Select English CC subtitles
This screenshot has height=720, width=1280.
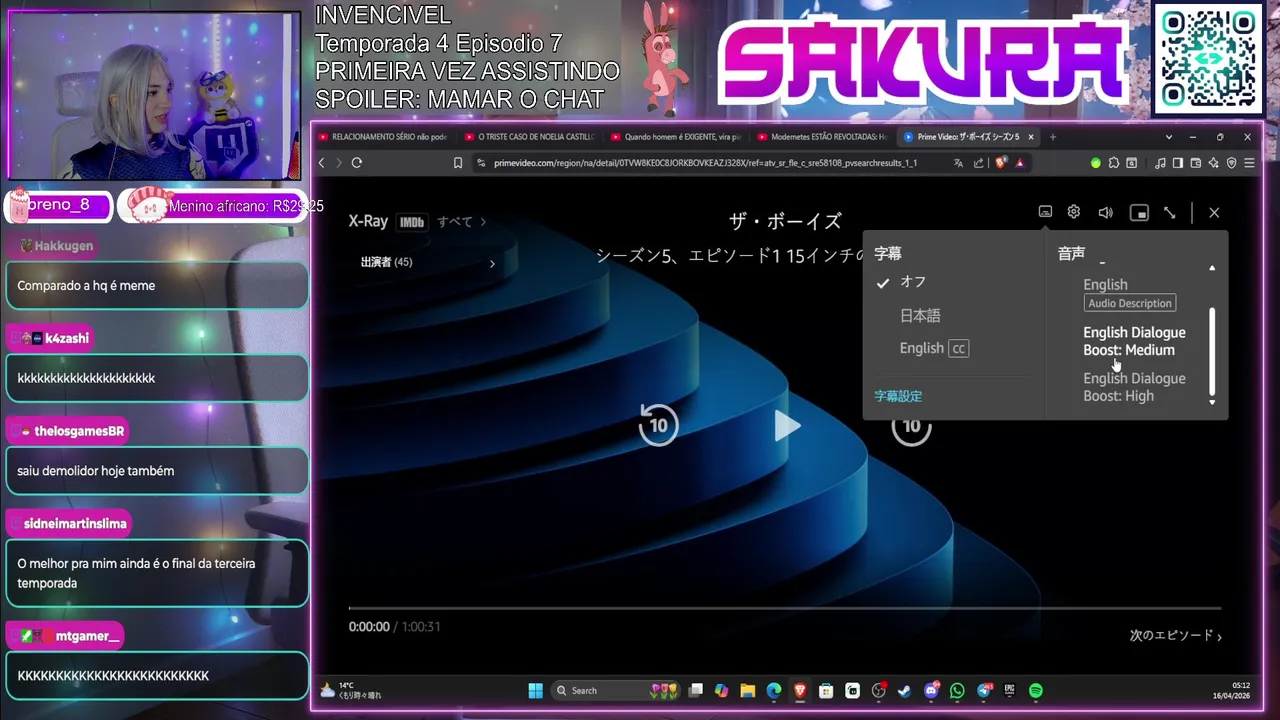[934, 348]
